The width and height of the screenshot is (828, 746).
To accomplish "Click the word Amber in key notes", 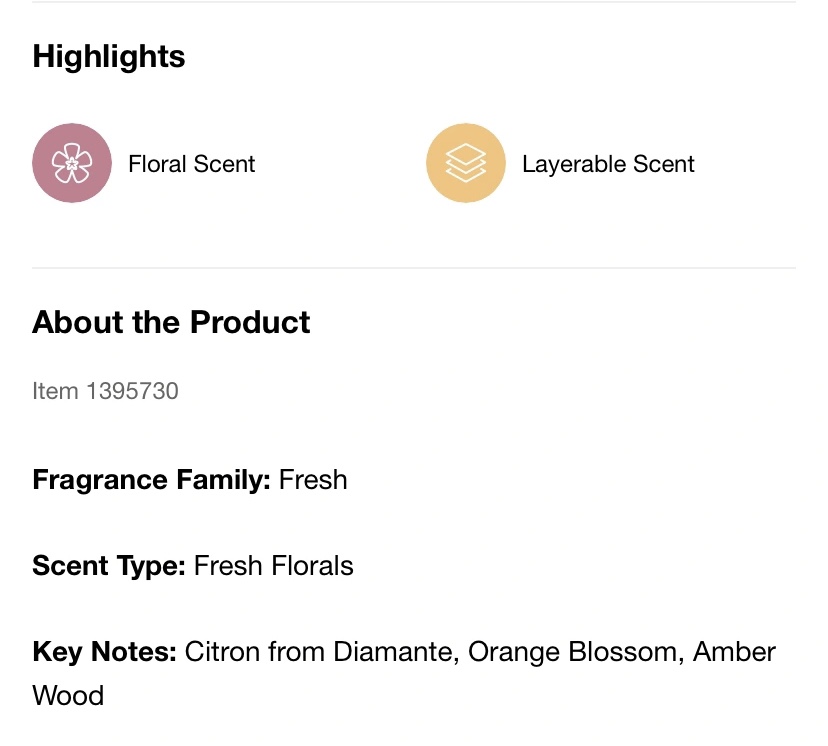I will click(x=735, y=652).
